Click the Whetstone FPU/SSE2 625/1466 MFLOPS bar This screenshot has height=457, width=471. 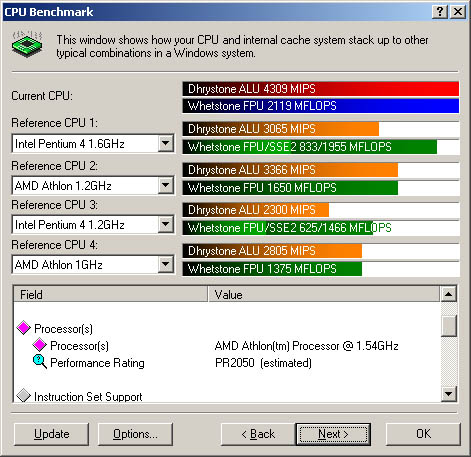(278, 228)
